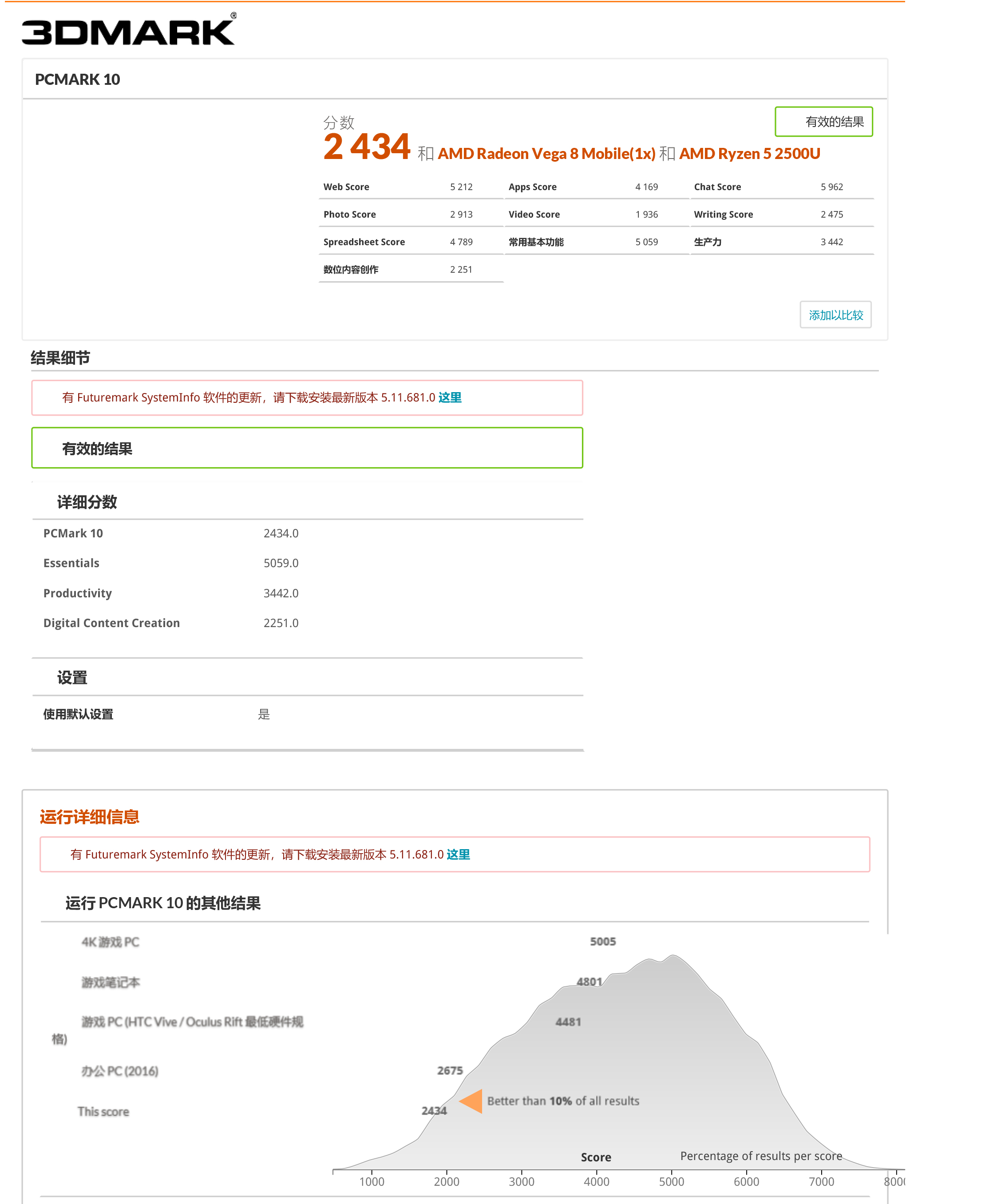Click the green 有效的结果 badge at top
The height and width of the screenshot is (1204, 1005).
824,122
